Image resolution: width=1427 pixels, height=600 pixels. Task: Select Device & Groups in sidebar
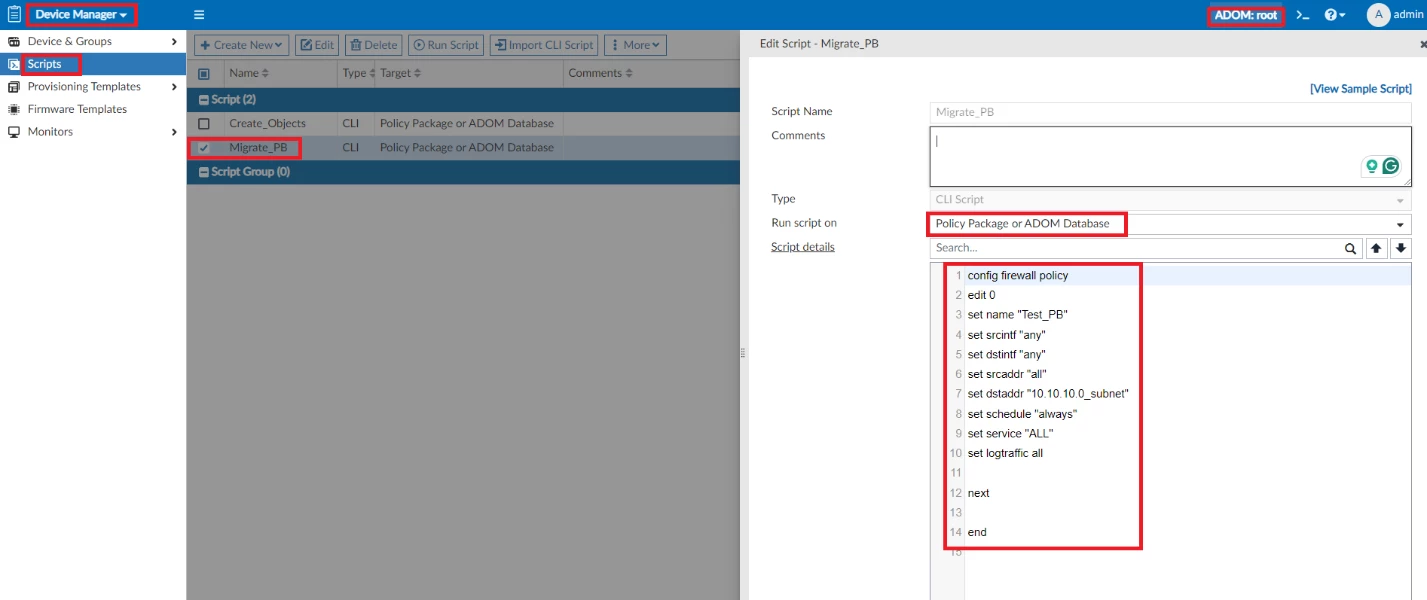pos(70,42)
